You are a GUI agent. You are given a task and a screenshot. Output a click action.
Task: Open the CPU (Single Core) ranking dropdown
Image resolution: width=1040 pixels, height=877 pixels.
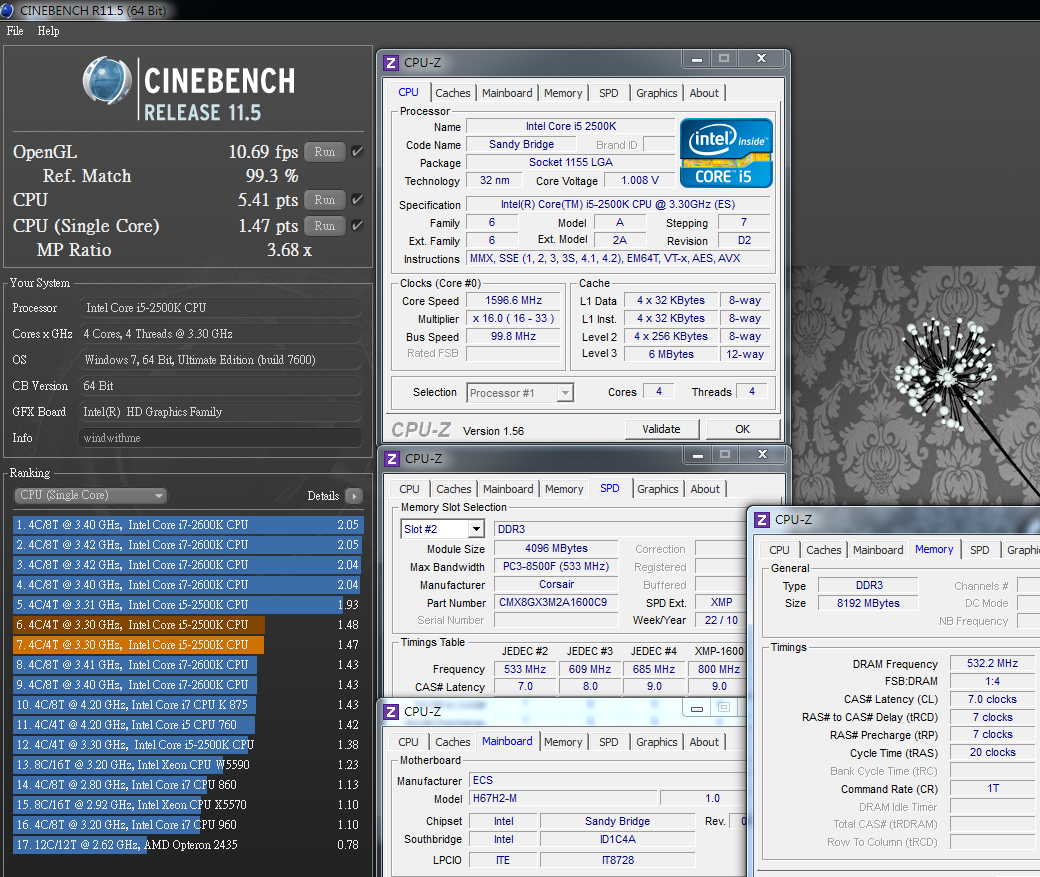(x=90, y=496)
